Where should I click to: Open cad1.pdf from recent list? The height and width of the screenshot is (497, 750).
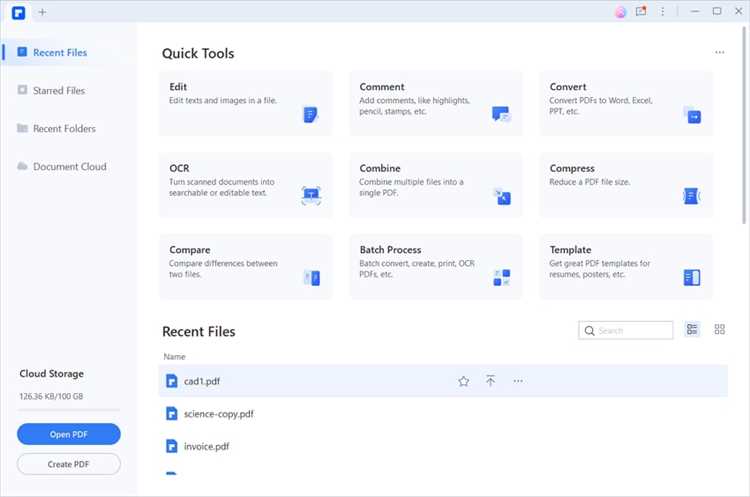tap(443, 381)
